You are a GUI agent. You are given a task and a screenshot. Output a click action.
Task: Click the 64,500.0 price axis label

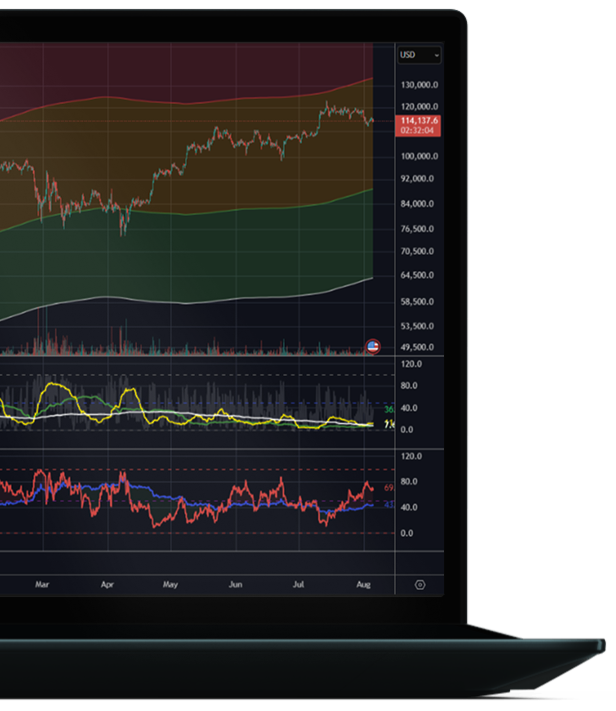pyautogui.click(x=417, y=275)
